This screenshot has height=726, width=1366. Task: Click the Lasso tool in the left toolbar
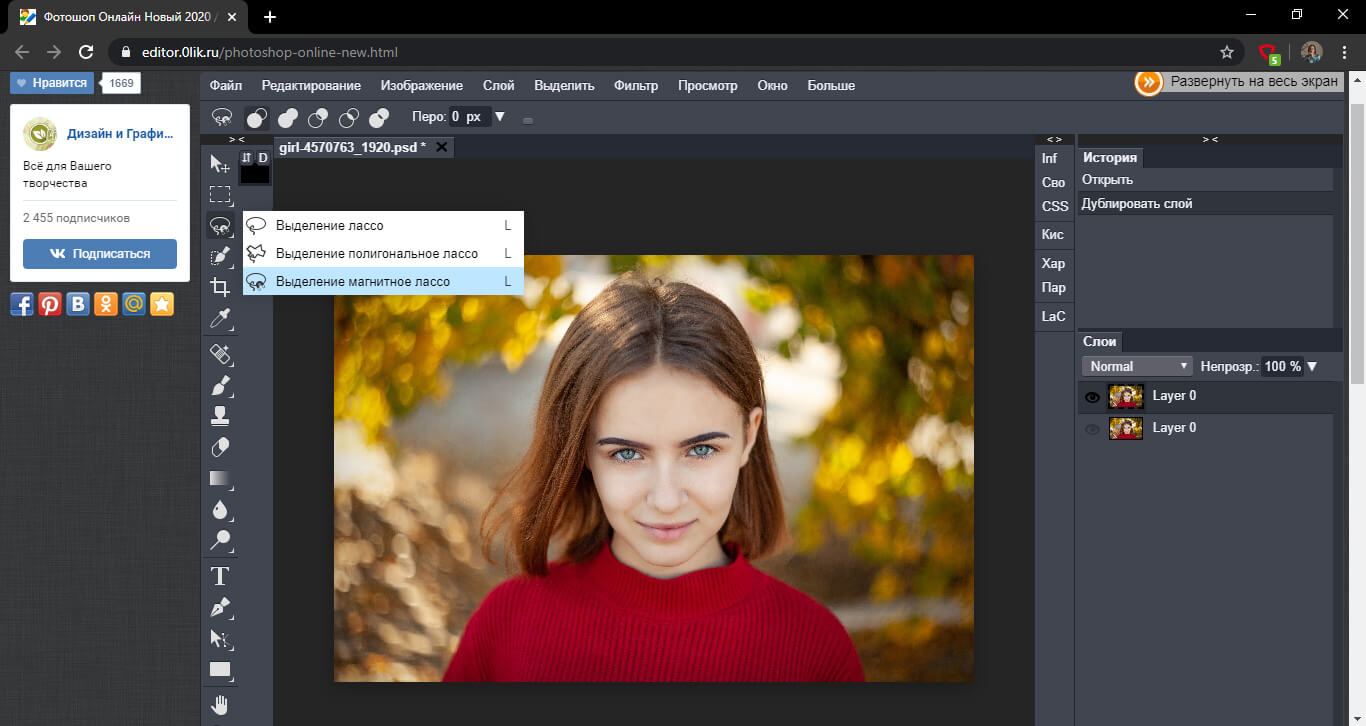tap(220, 226)
